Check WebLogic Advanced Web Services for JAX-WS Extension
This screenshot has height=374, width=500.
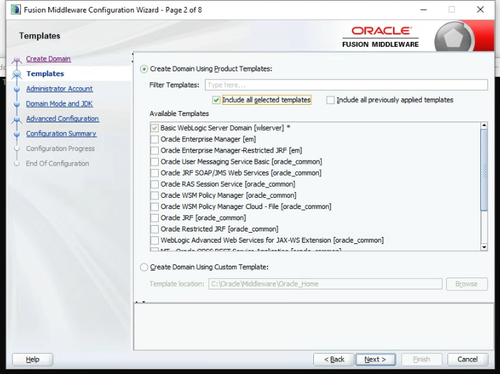[155, 240]
